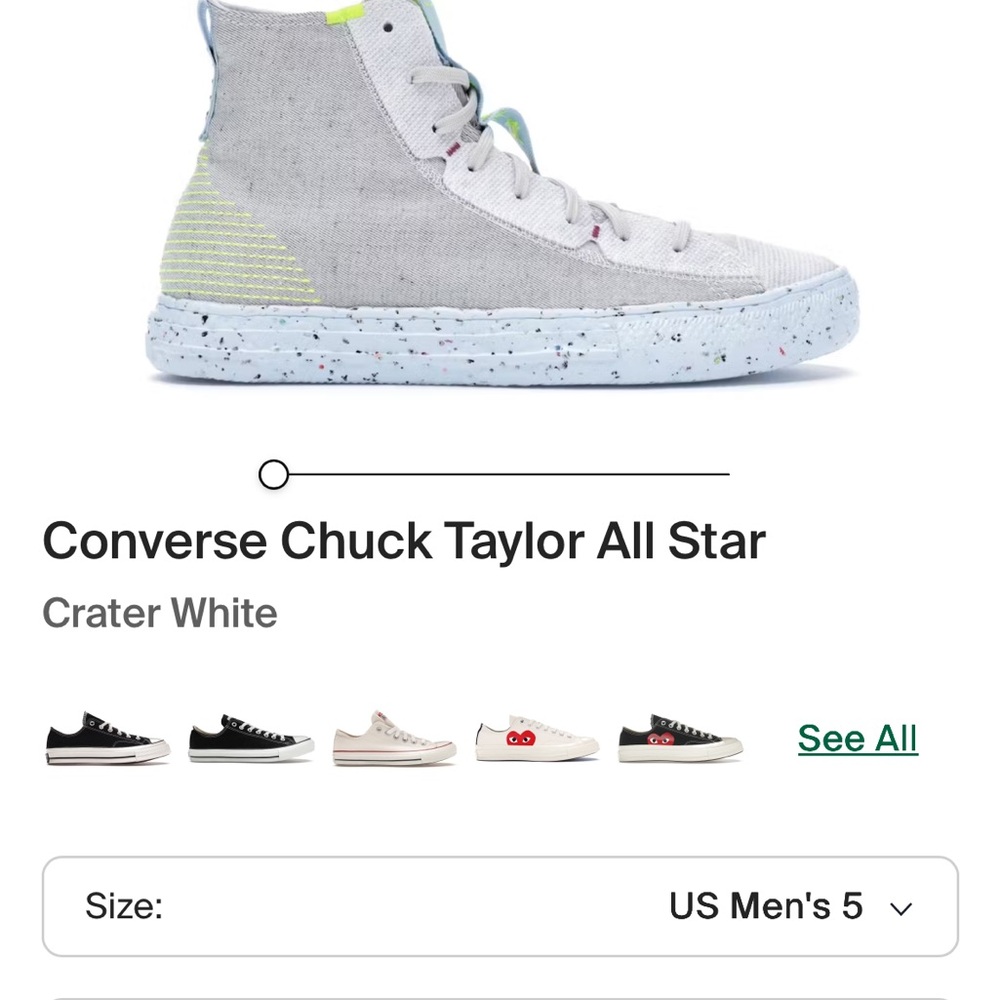
Task: Select the second black-and-white Chuck Taylor thumbnail
Action: click(248, 740)
